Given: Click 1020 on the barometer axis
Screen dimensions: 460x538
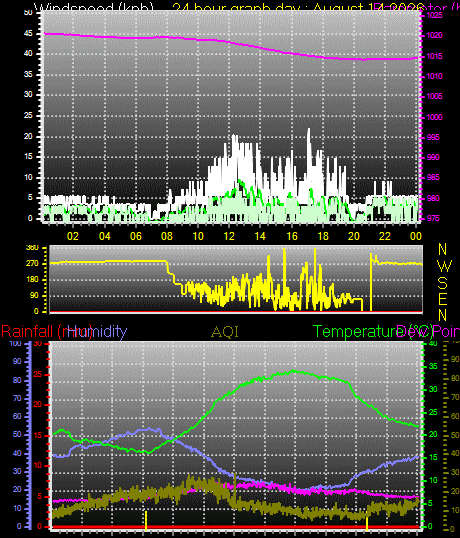Looking at the screenshot, I should (x=435, y=35).
